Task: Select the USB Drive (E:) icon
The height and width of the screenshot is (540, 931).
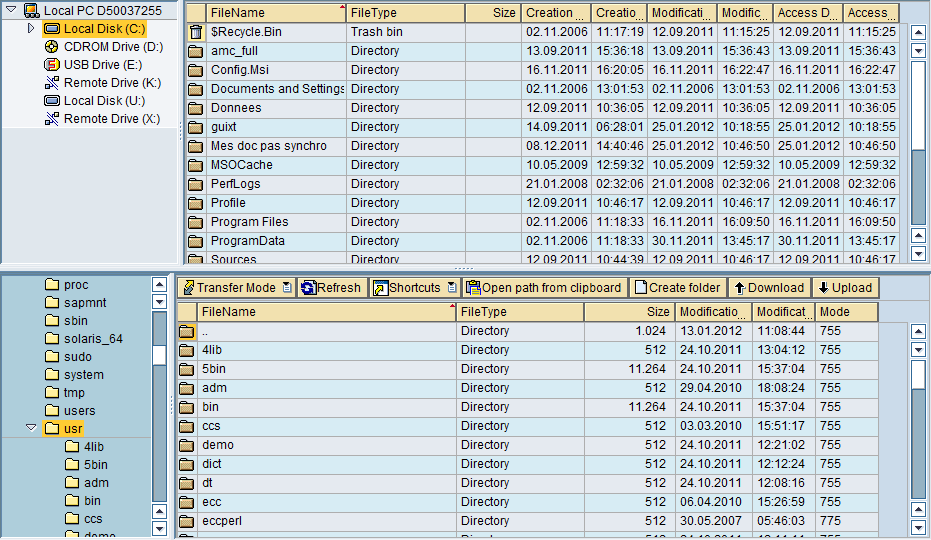Action: coord(52,65)
